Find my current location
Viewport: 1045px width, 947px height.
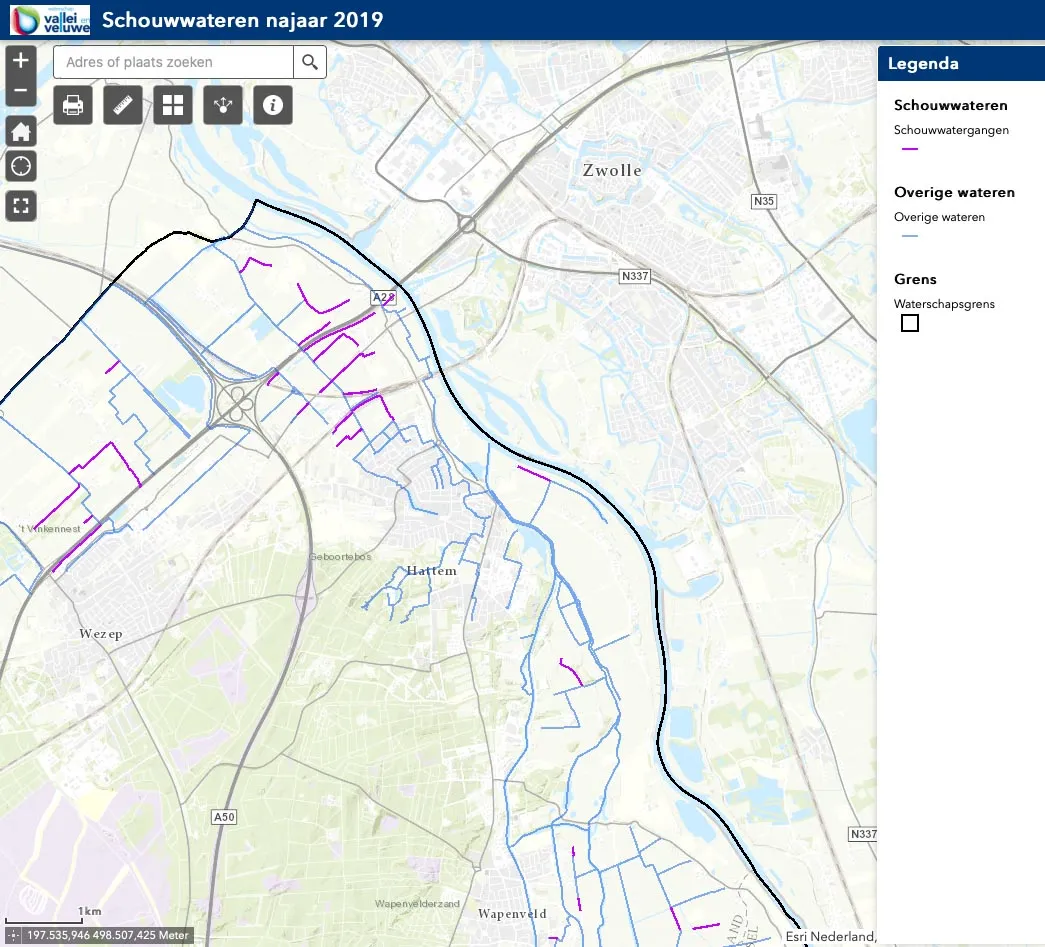21,166
